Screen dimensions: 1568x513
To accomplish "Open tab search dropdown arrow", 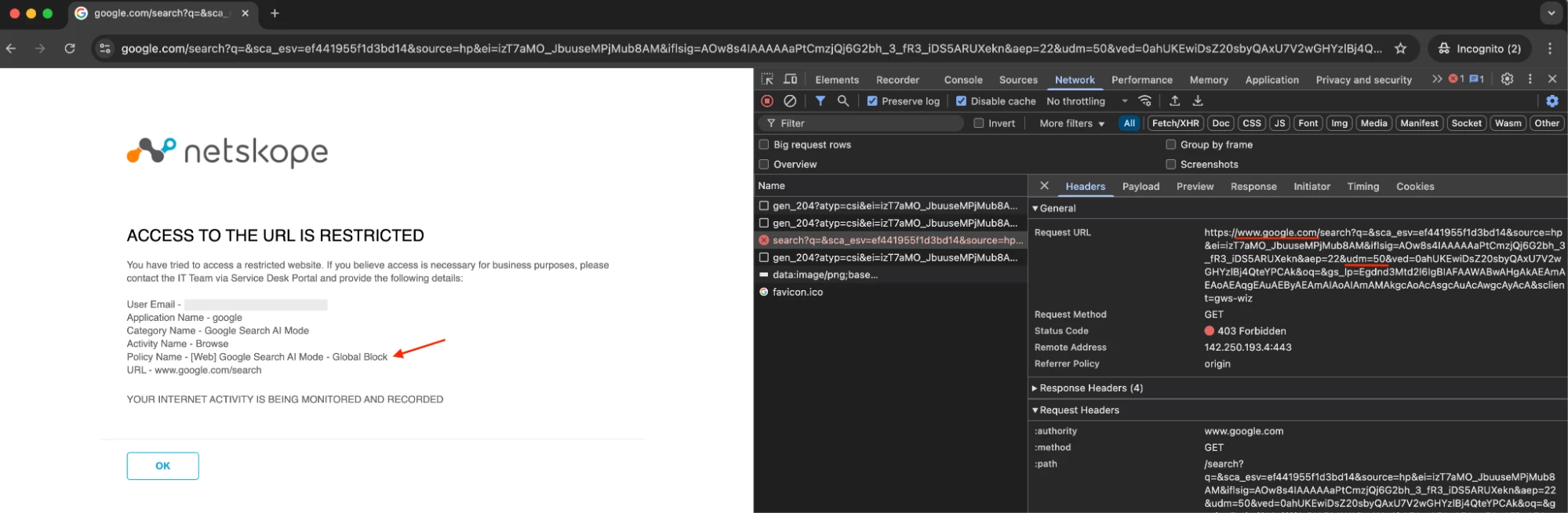I will coord(1551,13).
